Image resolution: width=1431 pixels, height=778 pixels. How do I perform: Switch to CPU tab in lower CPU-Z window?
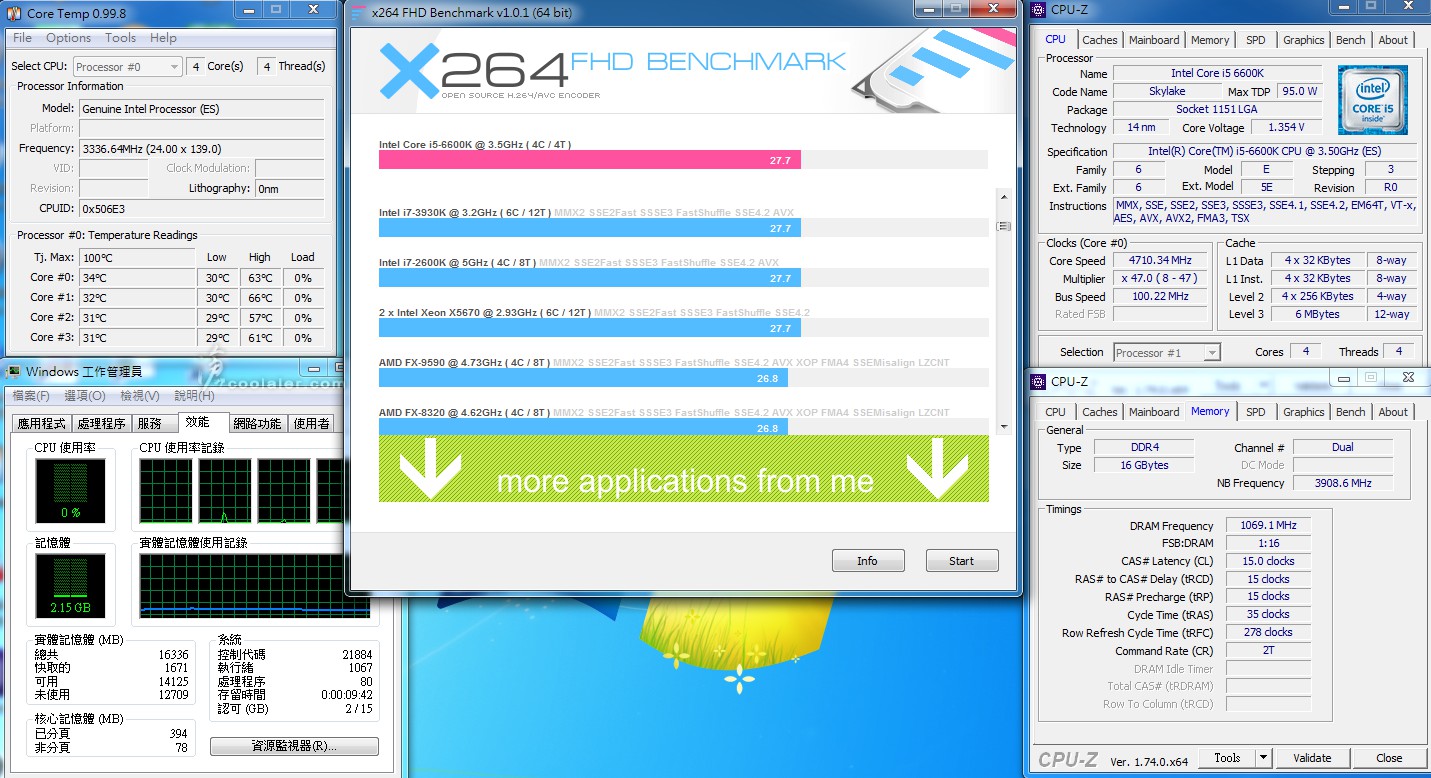[x=1055, y=412]
